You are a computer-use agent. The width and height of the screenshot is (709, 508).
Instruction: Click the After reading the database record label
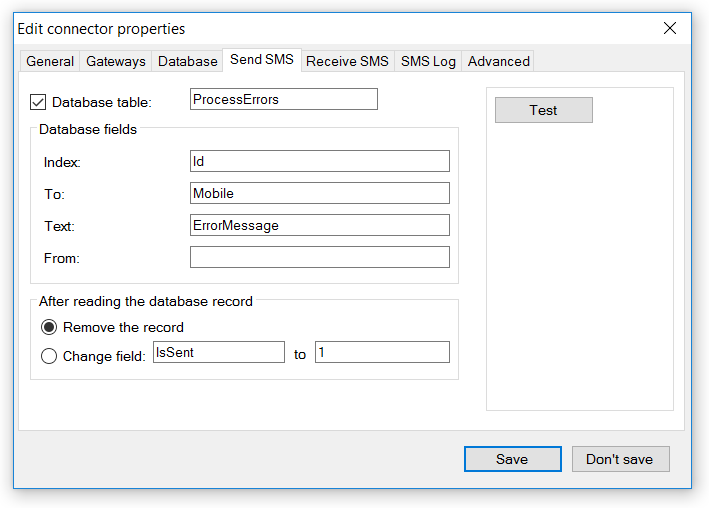click(146, 301)
